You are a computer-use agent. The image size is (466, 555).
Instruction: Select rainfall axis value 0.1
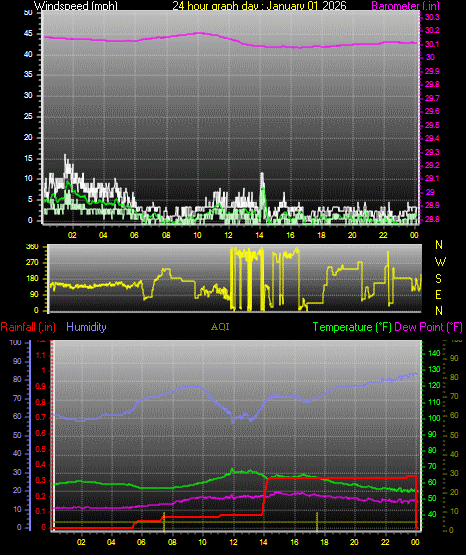pos(41,511)
